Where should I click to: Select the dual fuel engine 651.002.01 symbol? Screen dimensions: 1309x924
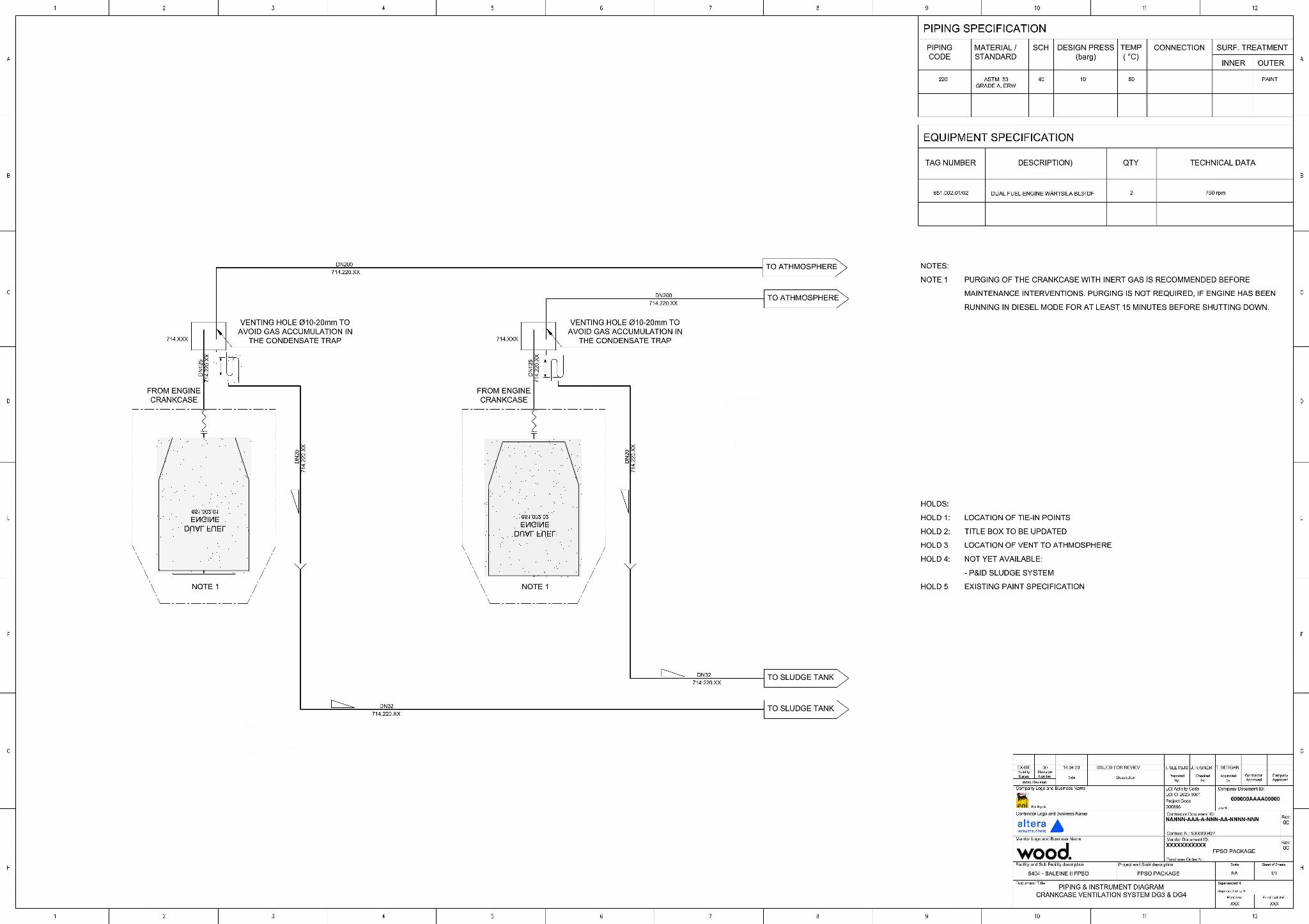coord(204,504)
